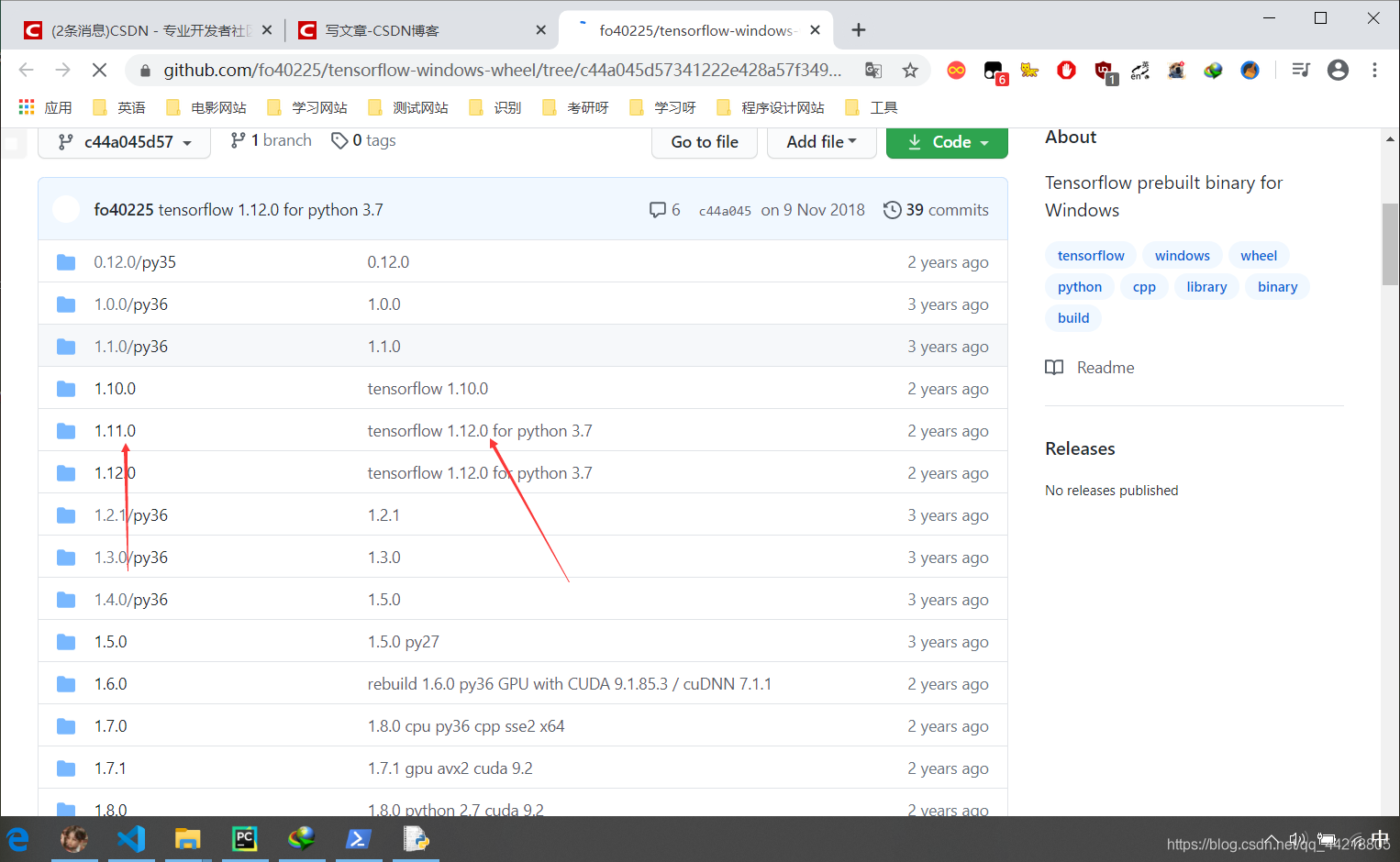Click the red infinity extension icon

[x=956, y=70]
